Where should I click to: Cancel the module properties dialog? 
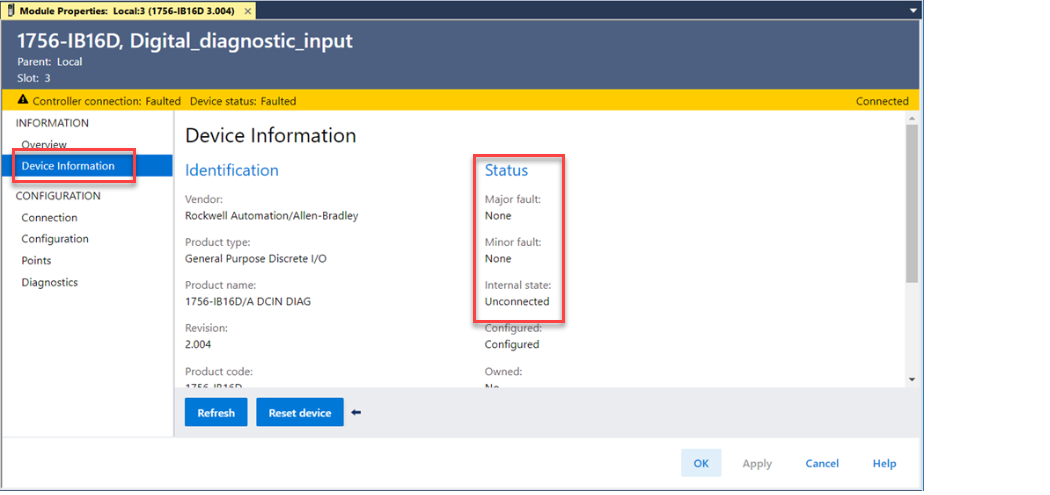tap(822, 464)
